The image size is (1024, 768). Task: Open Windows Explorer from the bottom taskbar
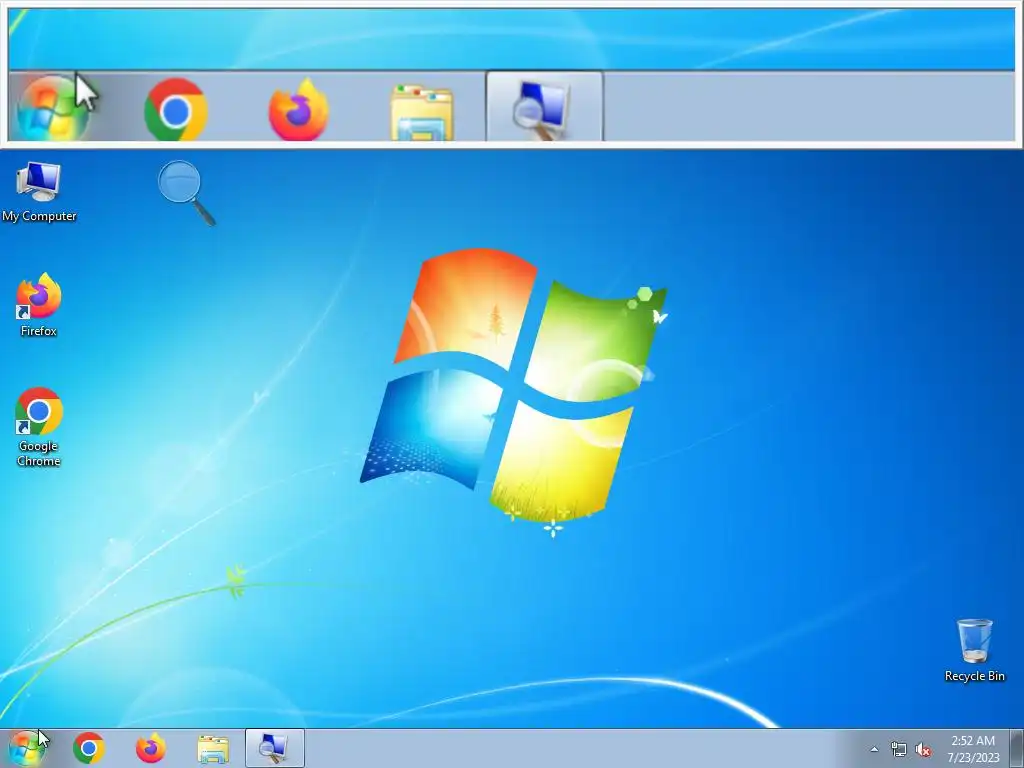[x=213, y=749]
